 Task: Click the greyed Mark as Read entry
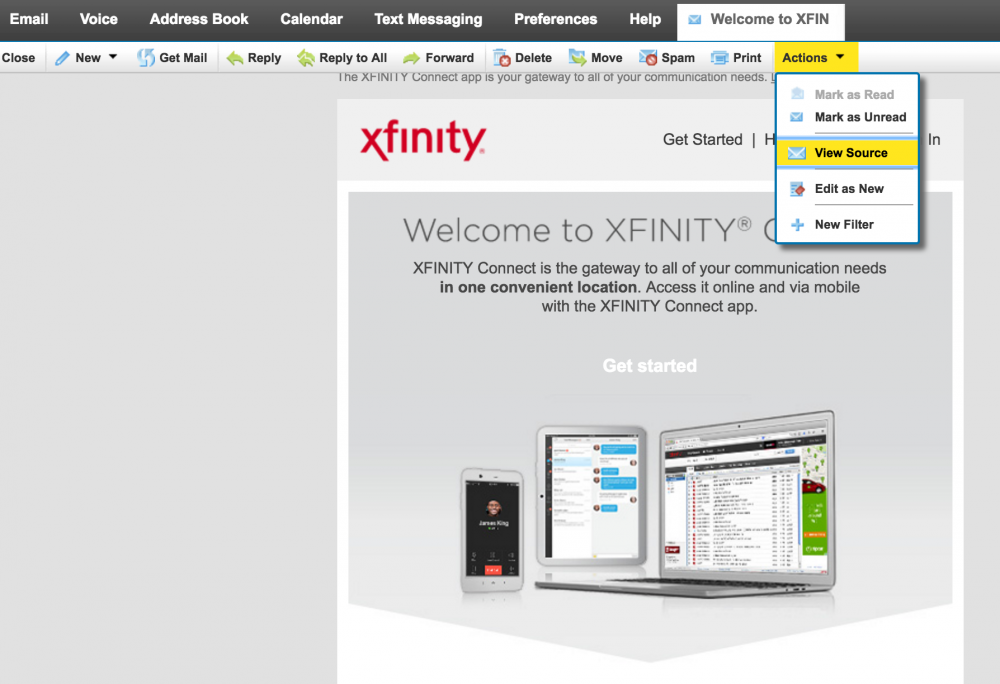(847, 94)
